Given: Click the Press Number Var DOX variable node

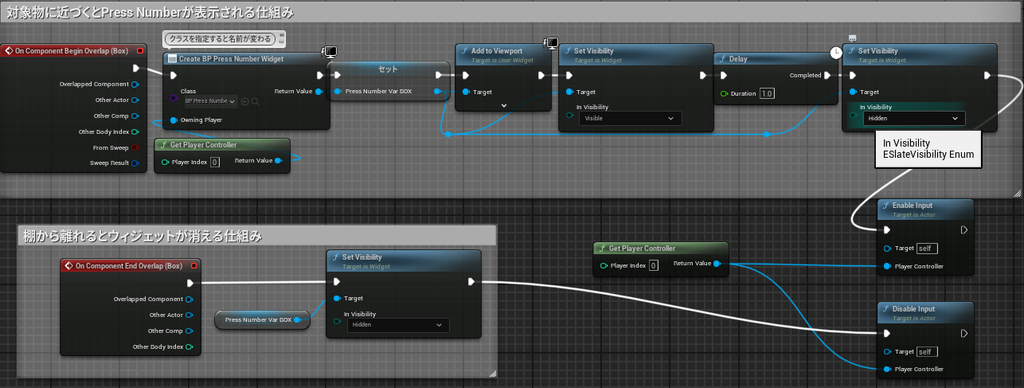Looking at the screenshot, I should coord(262,319).
